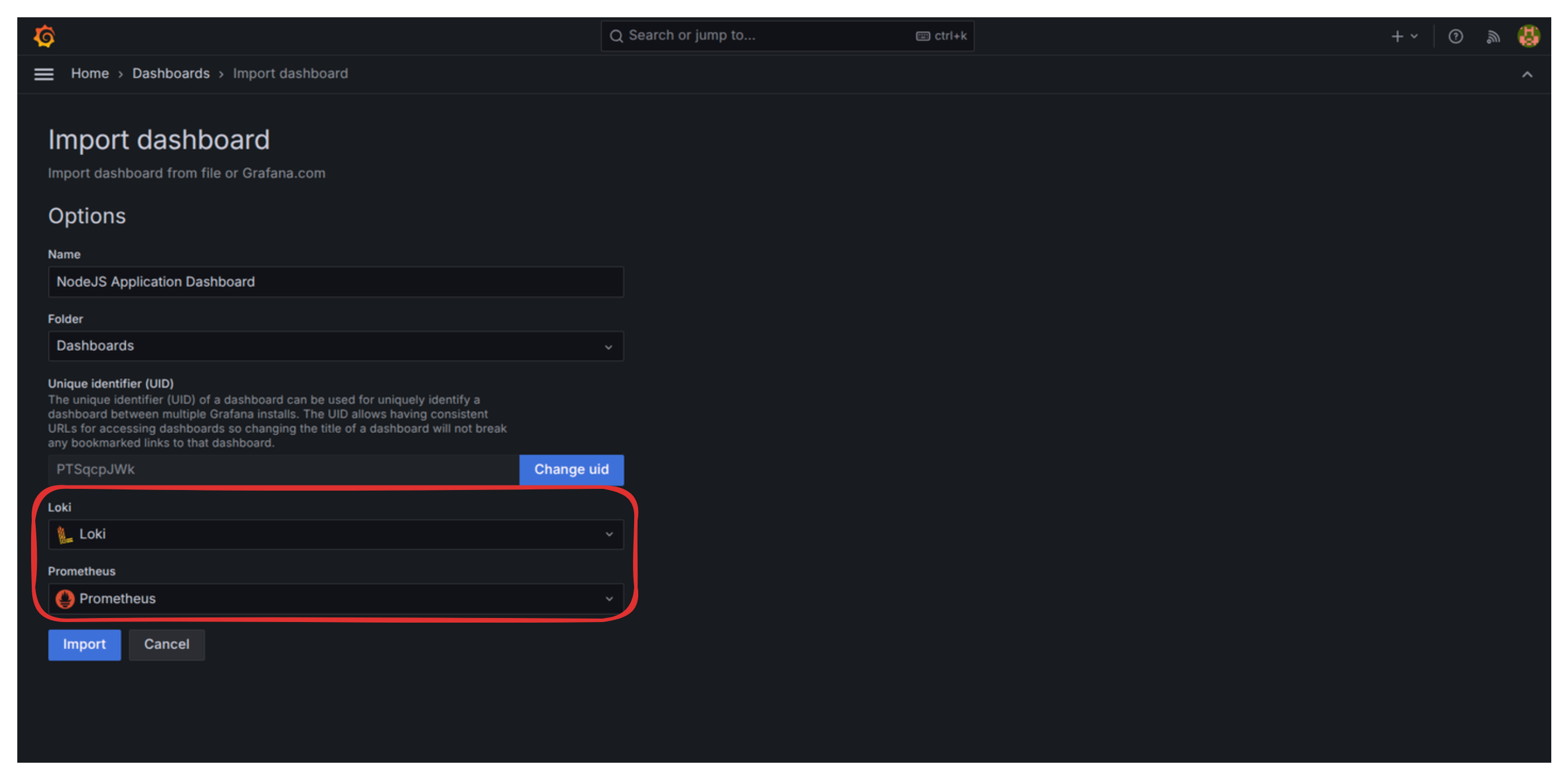Open the help question mark icon

1456,36
